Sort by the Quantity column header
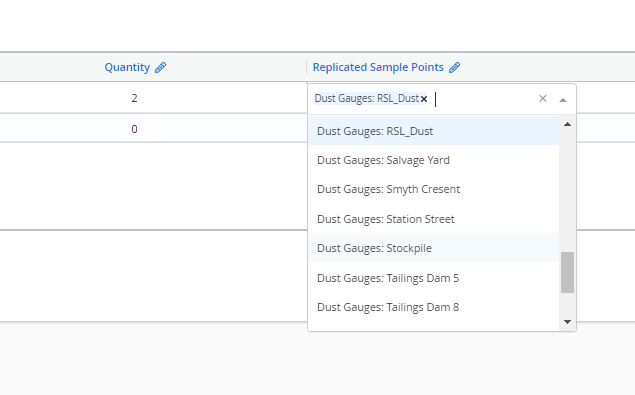 click(x=127, y=67)
